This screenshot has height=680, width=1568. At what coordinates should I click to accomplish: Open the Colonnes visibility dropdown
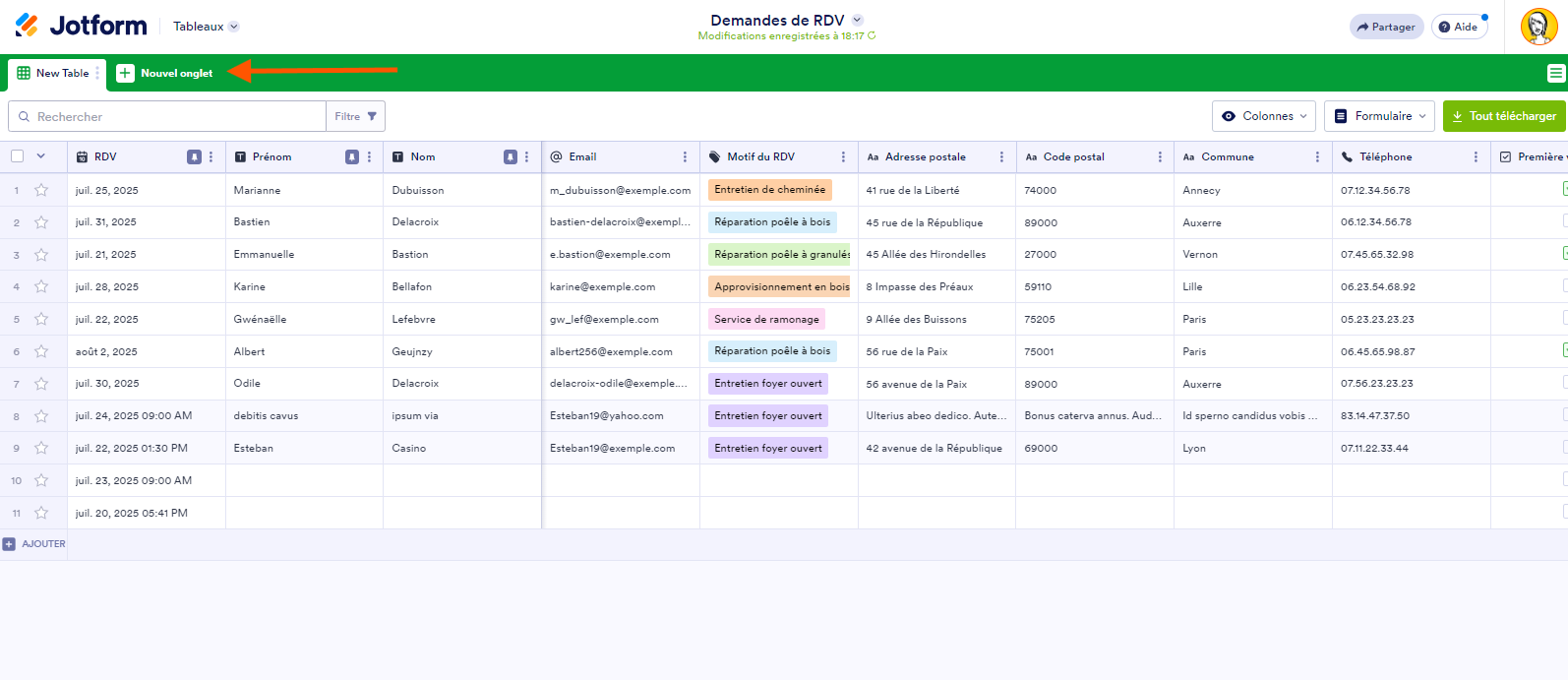click(1263, 116)
